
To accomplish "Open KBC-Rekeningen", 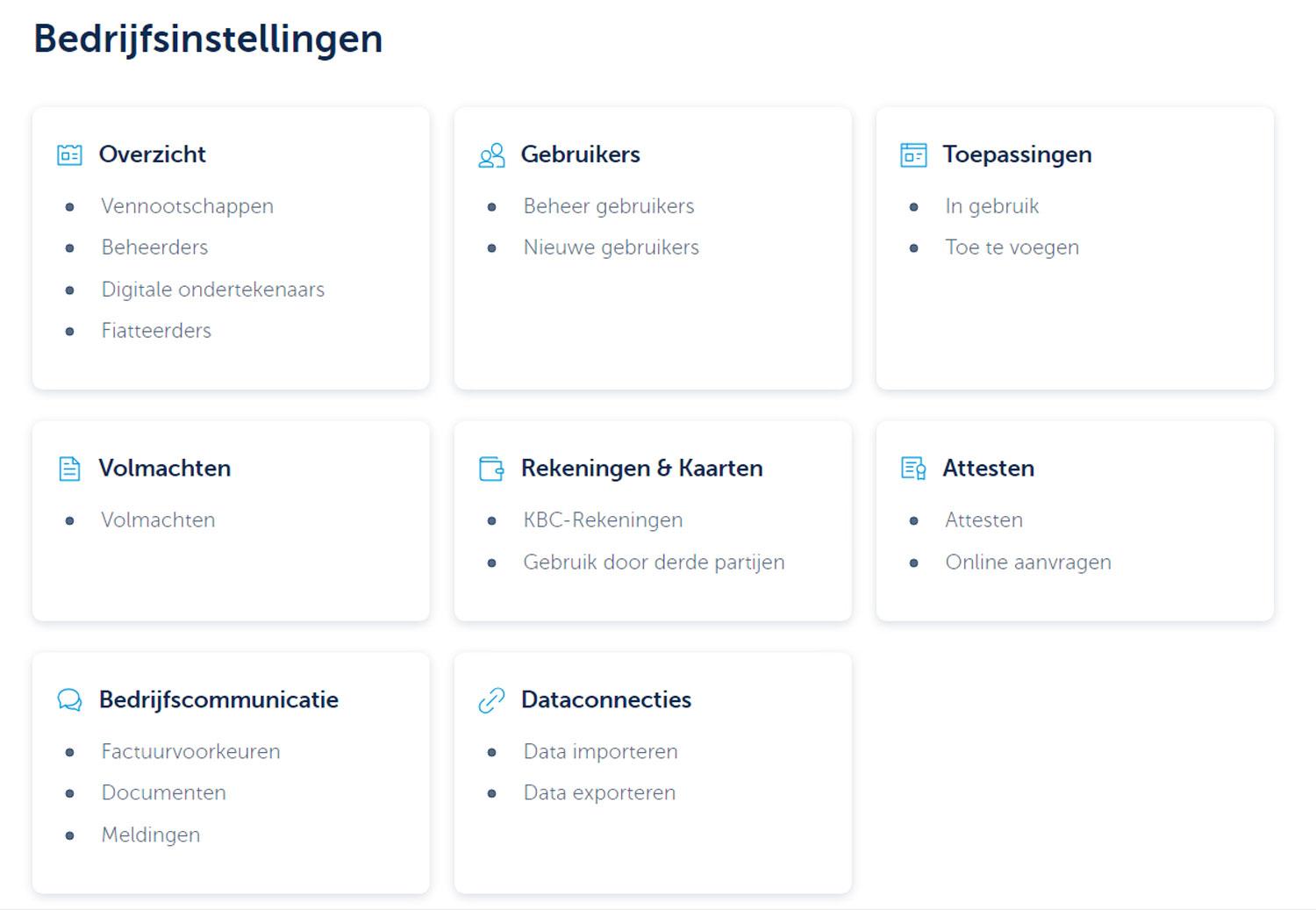I will (x=603, y=519).
